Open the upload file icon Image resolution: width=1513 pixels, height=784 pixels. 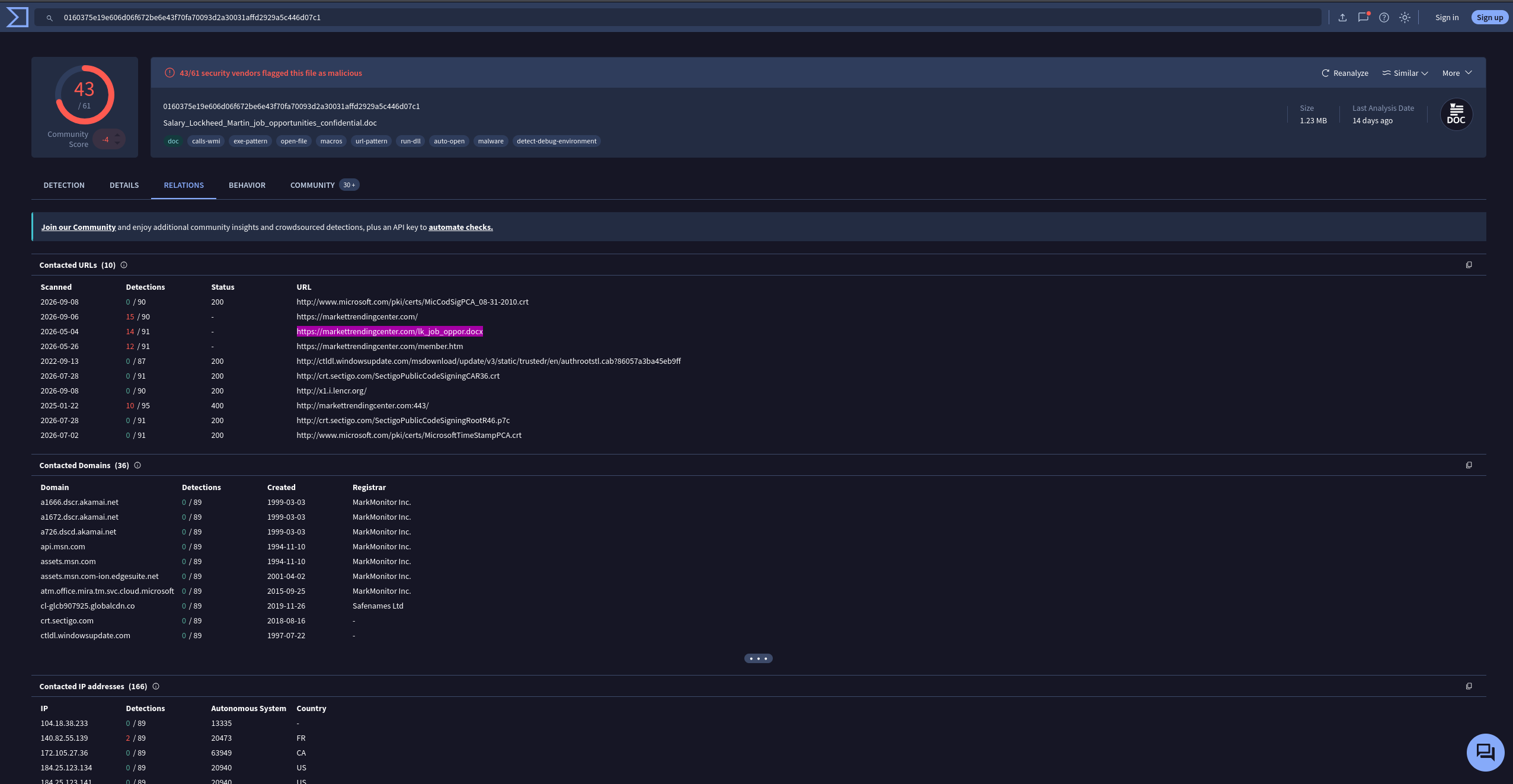tap(1342, 17)
